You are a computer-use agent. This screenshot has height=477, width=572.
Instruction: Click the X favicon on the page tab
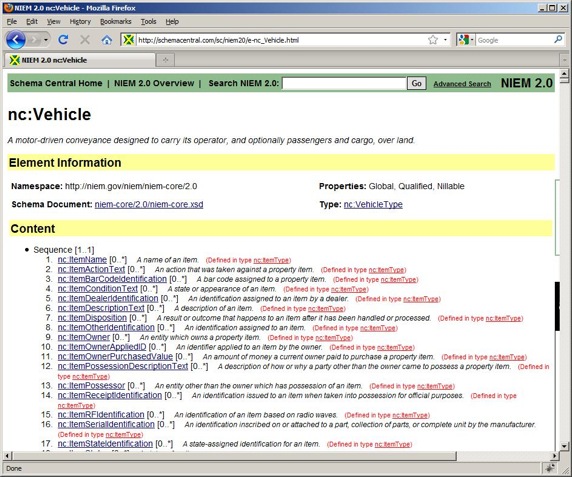click(x=14, y=60)
